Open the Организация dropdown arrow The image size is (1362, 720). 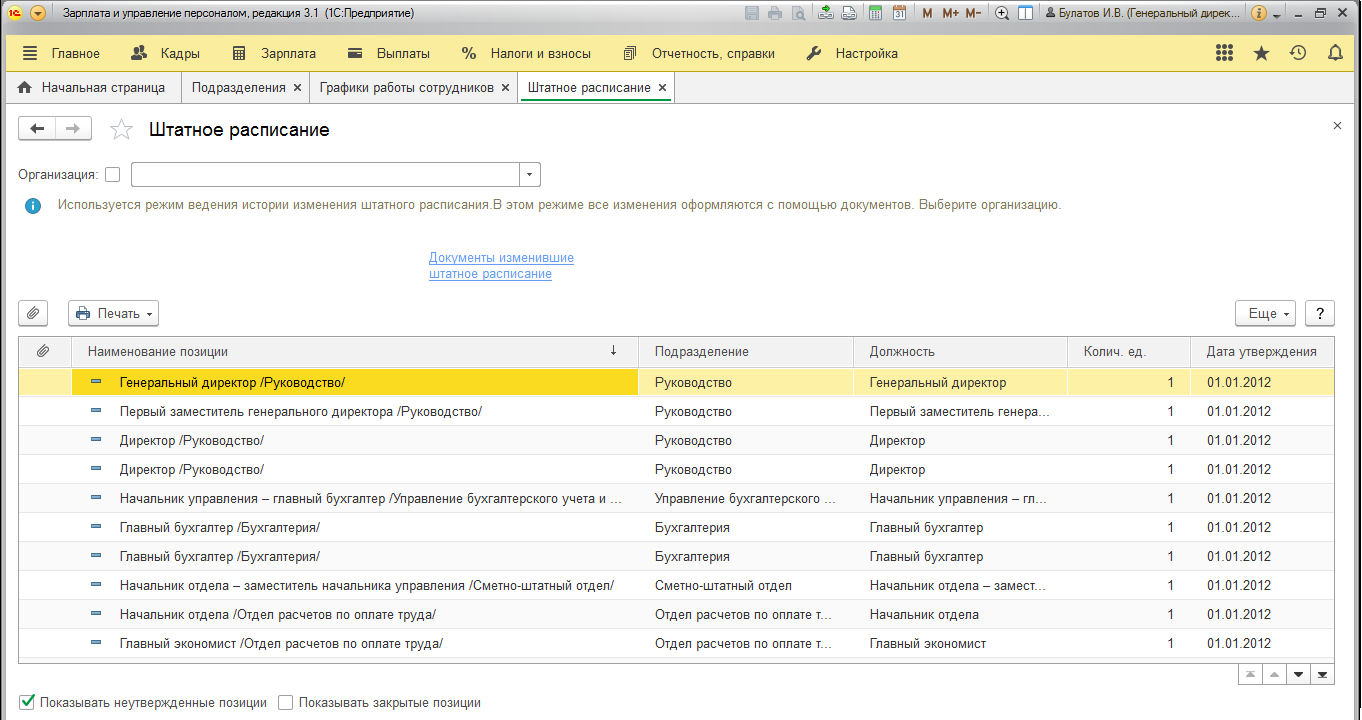(x=530, y=174)
